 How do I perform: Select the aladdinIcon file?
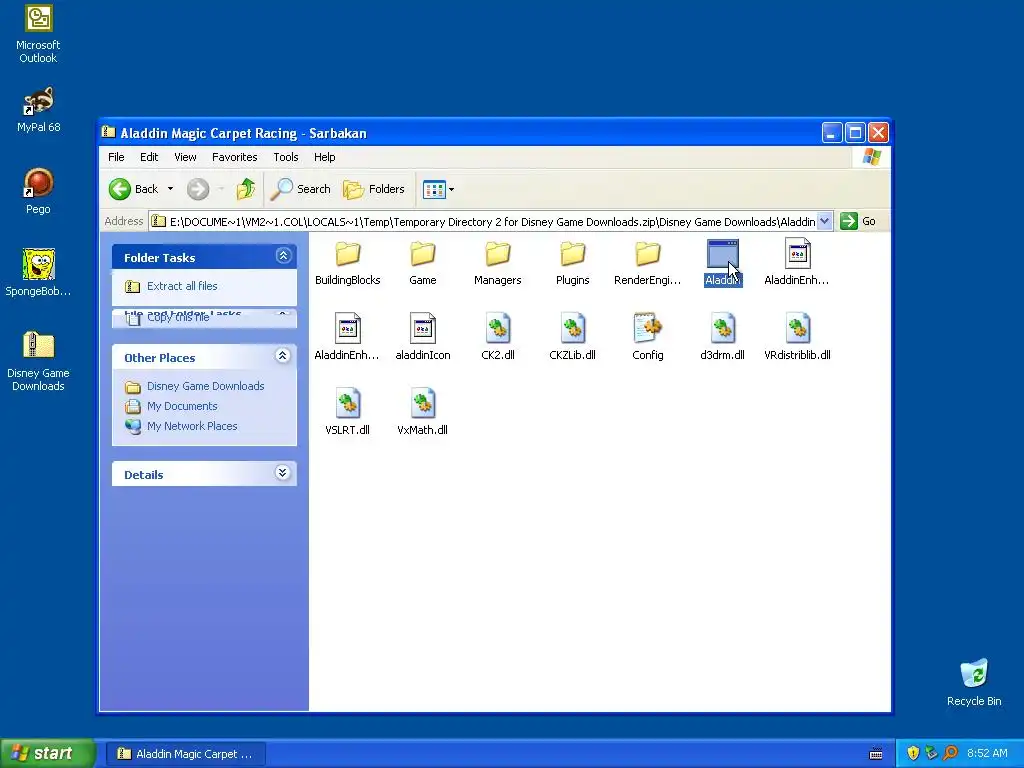(423, 338)
